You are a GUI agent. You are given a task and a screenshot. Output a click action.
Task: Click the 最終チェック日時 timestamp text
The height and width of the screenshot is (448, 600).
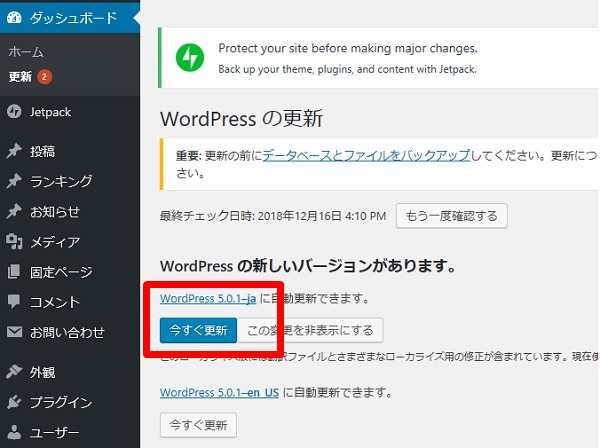(273, 216)
